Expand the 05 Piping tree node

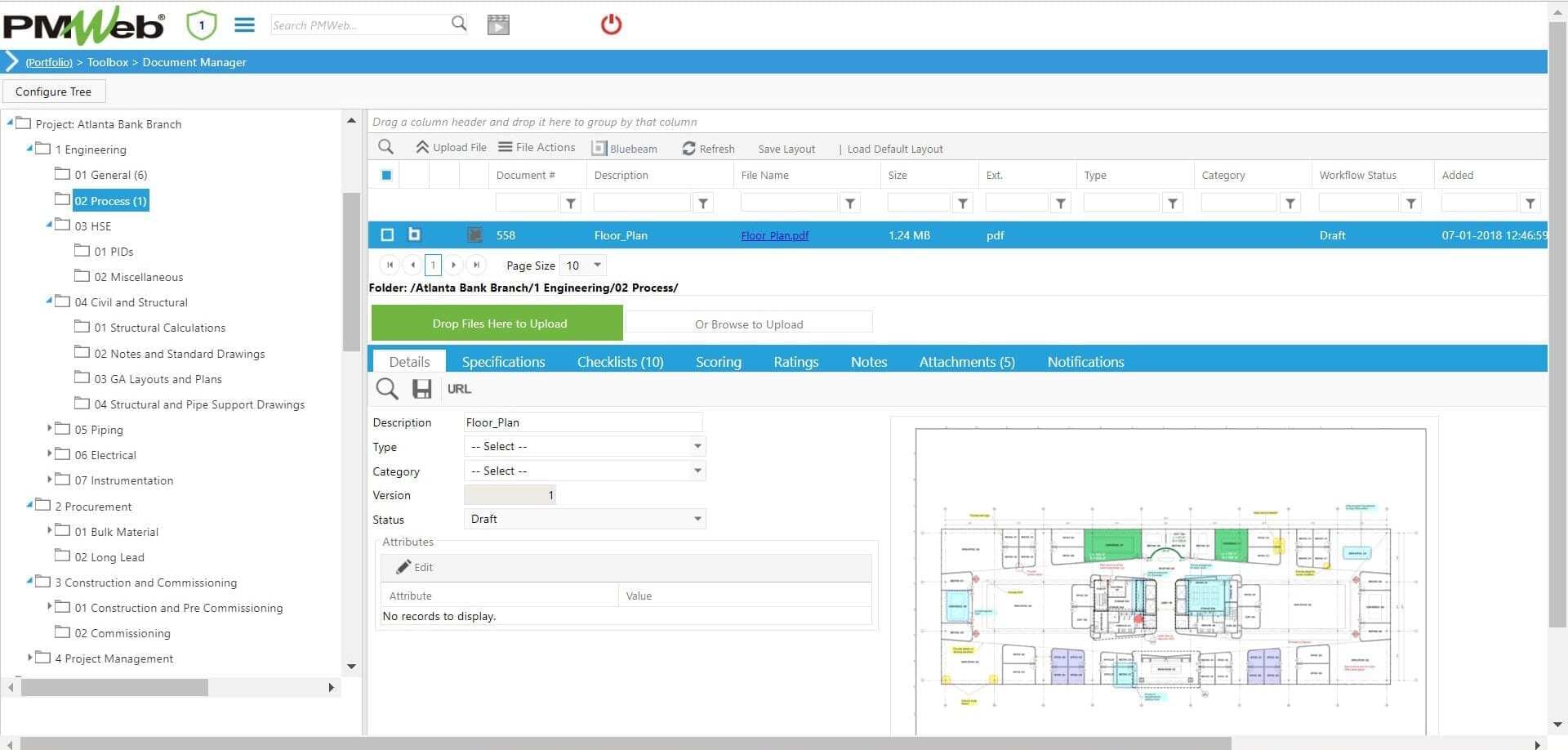pyautogui.click(x=49, y=428)
